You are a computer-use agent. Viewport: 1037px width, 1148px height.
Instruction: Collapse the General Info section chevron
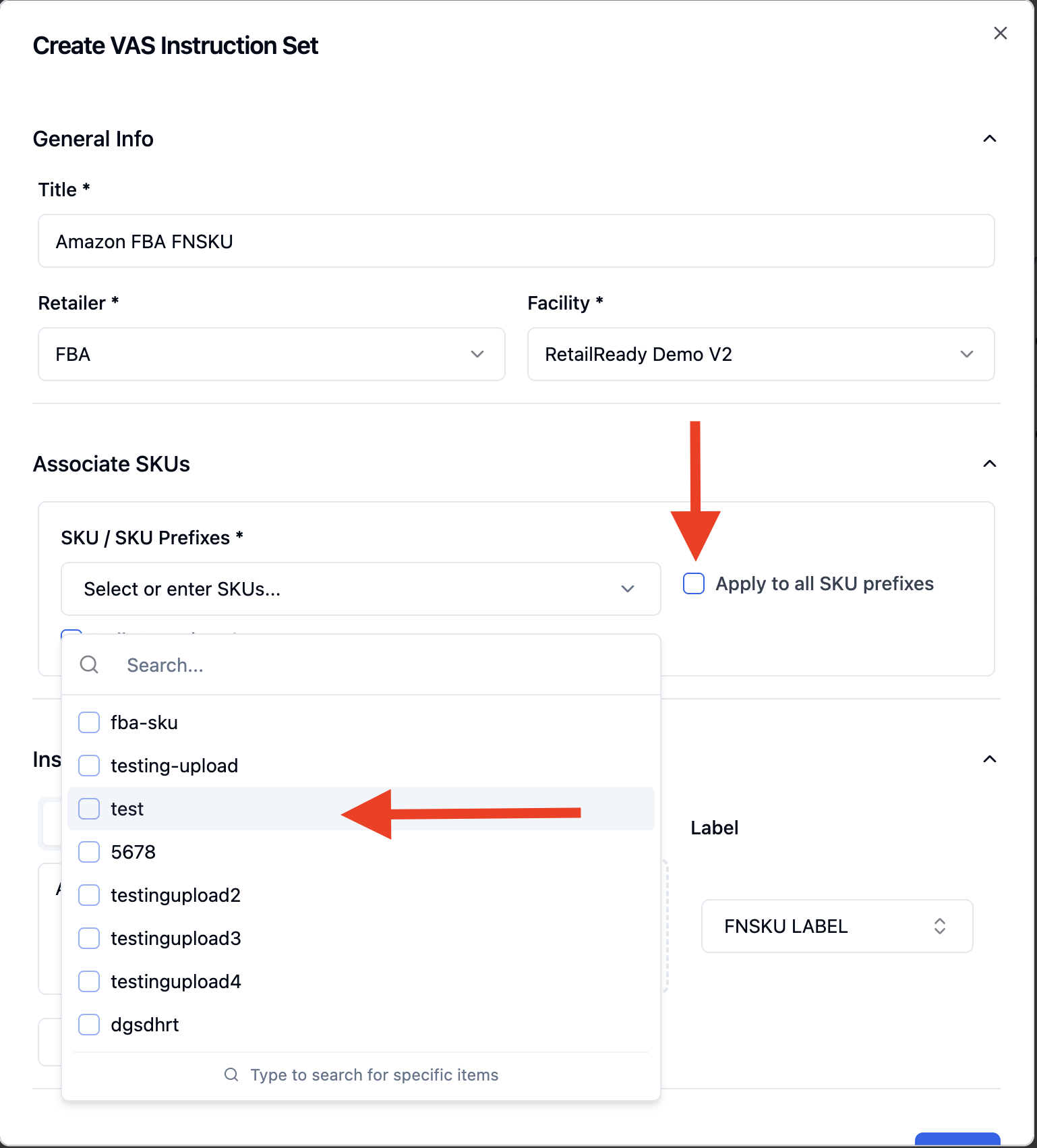990,138
